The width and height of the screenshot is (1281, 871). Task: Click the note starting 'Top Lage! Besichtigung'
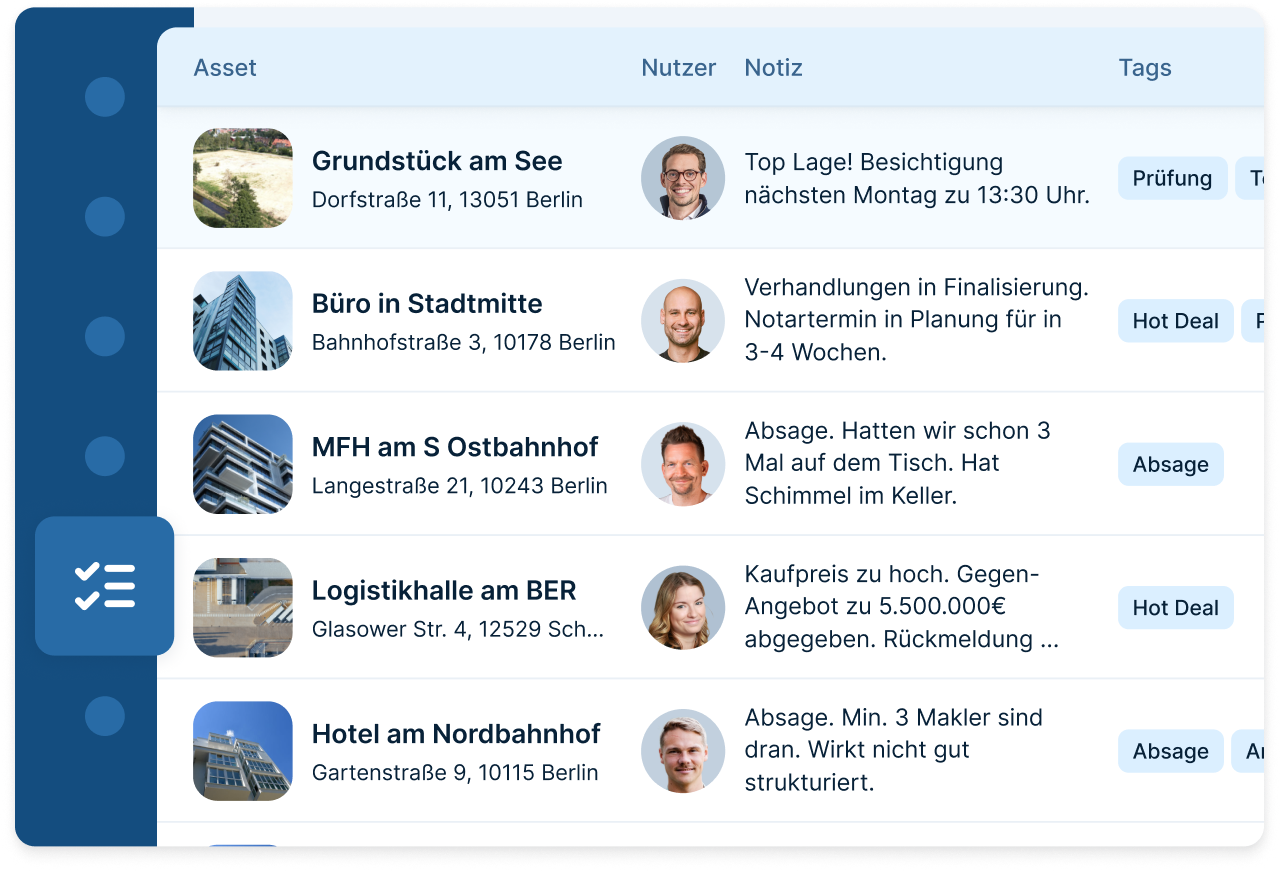click(917, 178)
